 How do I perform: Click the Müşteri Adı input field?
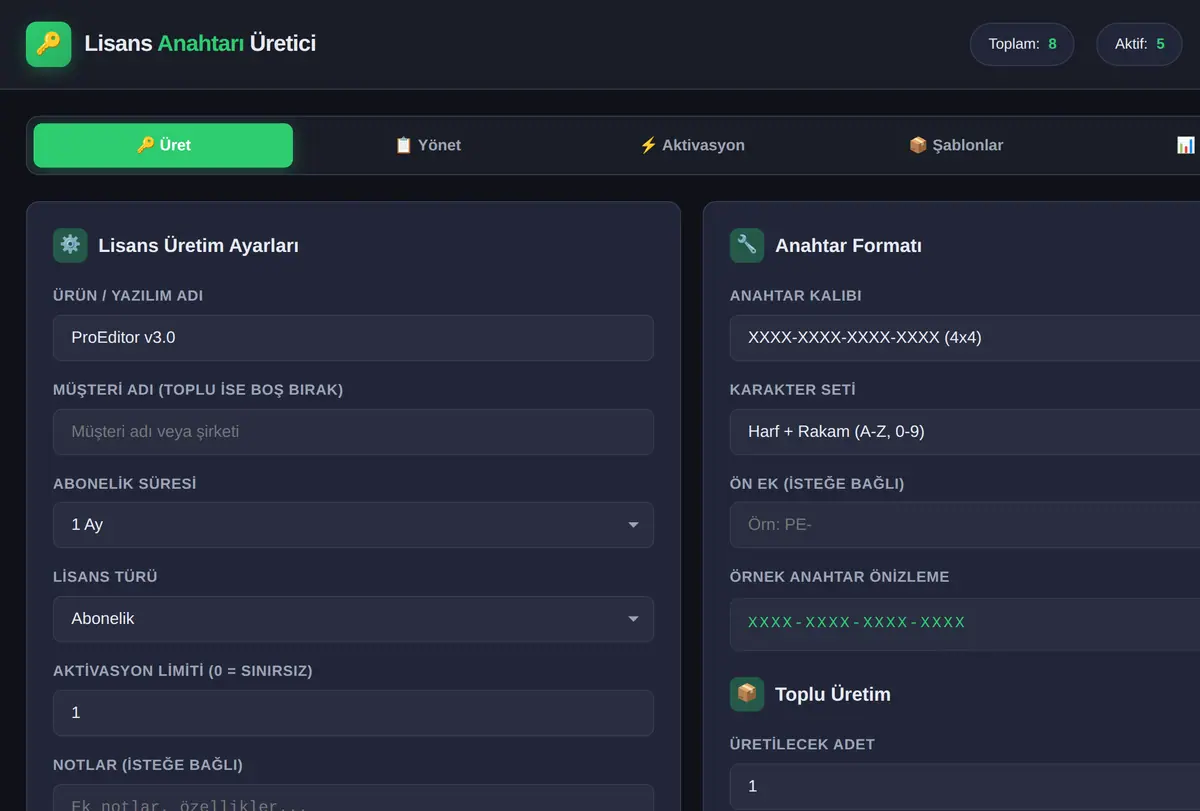(x=353, y=432)
